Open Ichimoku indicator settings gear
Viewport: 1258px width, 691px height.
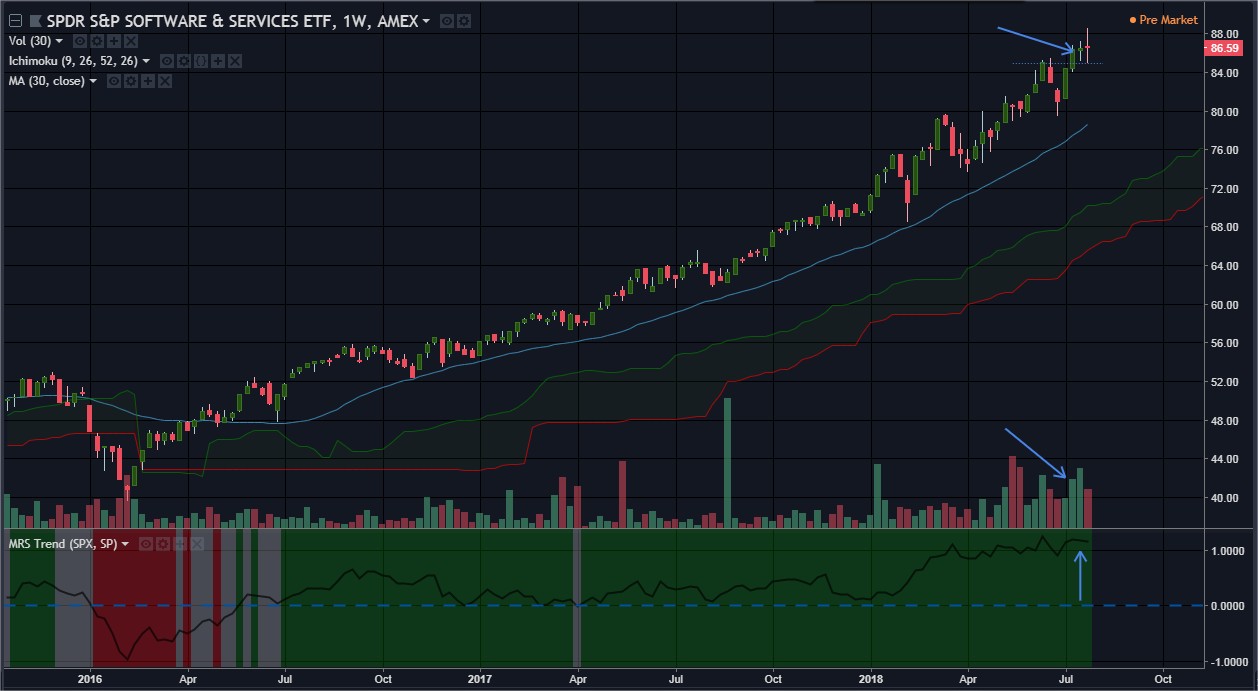coord(184,61)
